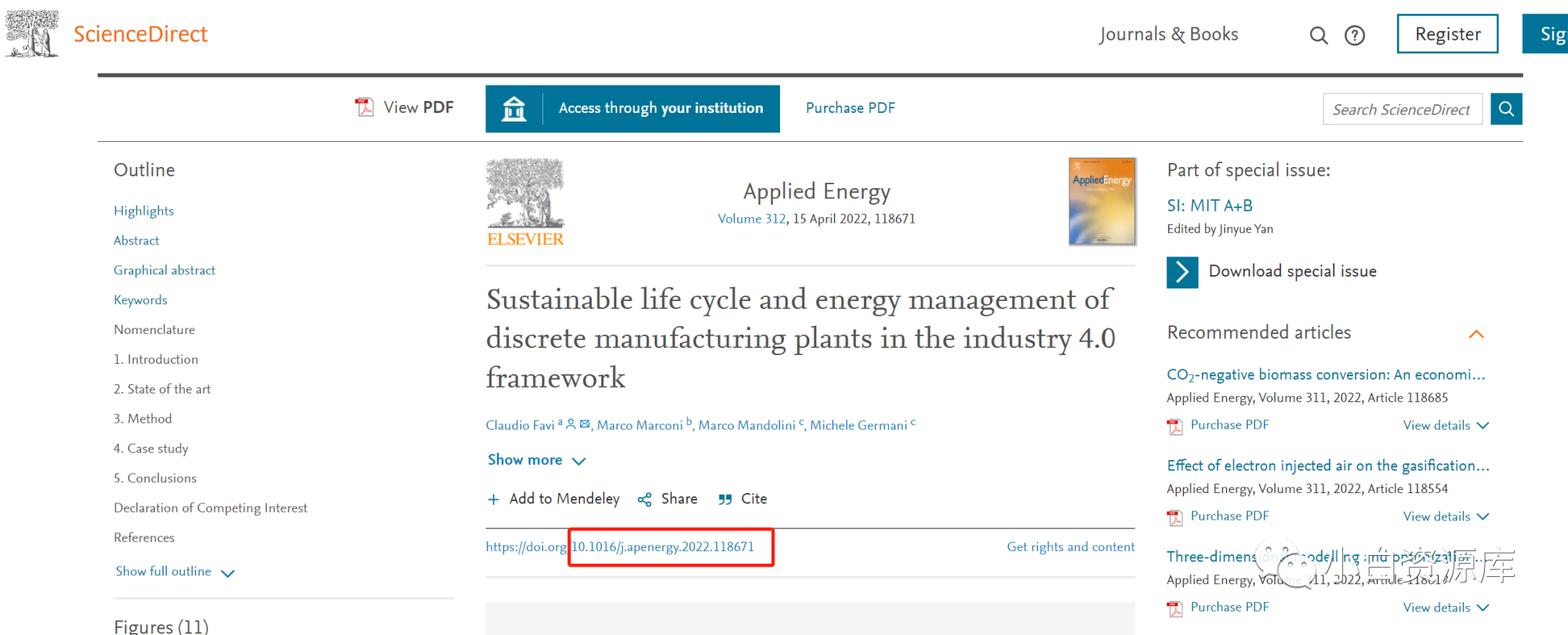Viewport: 1568px width, 635px height.
Task: Click the blue search submit button
Action: click(1506, 109)
